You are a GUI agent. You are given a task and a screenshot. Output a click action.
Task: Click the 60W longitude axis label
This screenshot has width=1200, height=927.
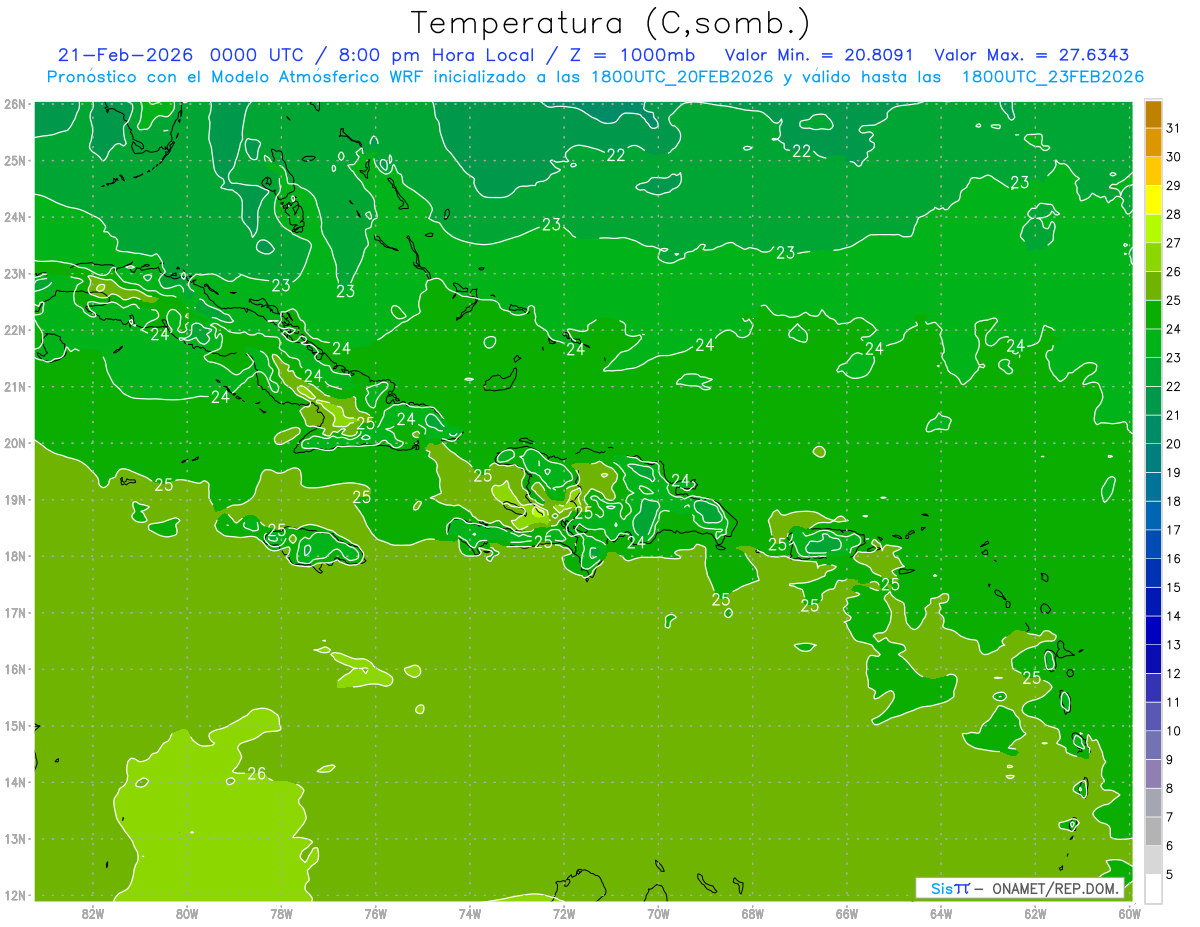click(x=1130, y=913)
